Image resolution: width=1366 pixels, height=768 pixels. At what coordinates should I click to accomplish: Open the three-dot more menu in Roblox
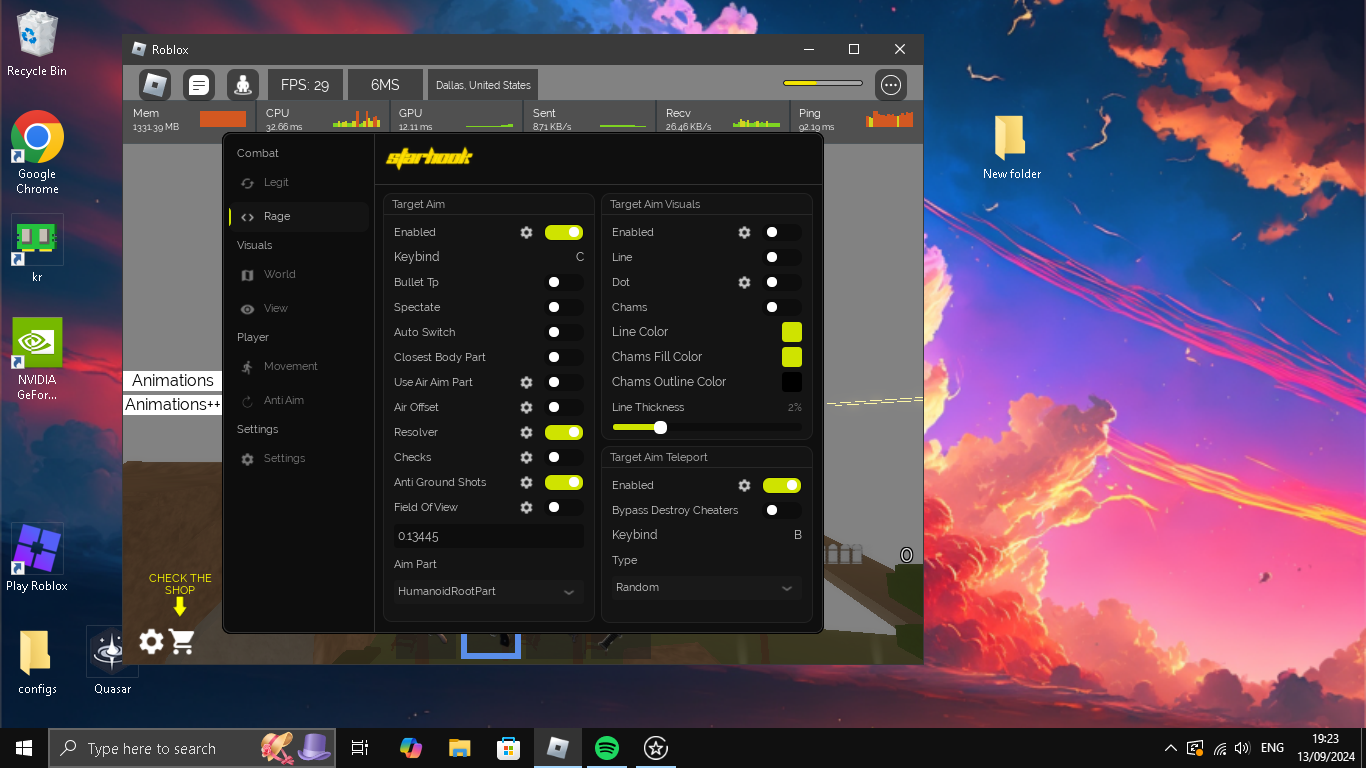(x=891, y=85)
